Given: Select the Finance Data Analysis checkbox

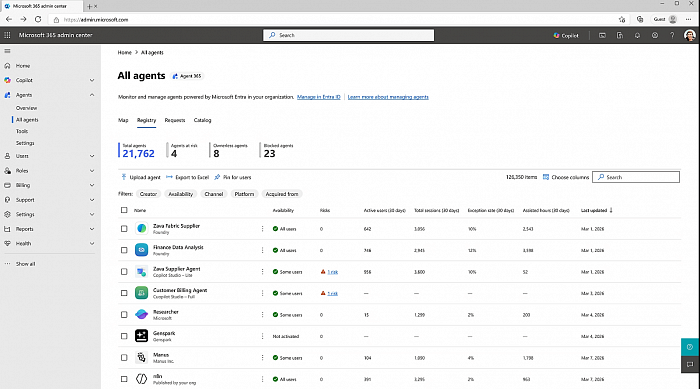Looking at the screenshot, I should click(x=124, y=250).
